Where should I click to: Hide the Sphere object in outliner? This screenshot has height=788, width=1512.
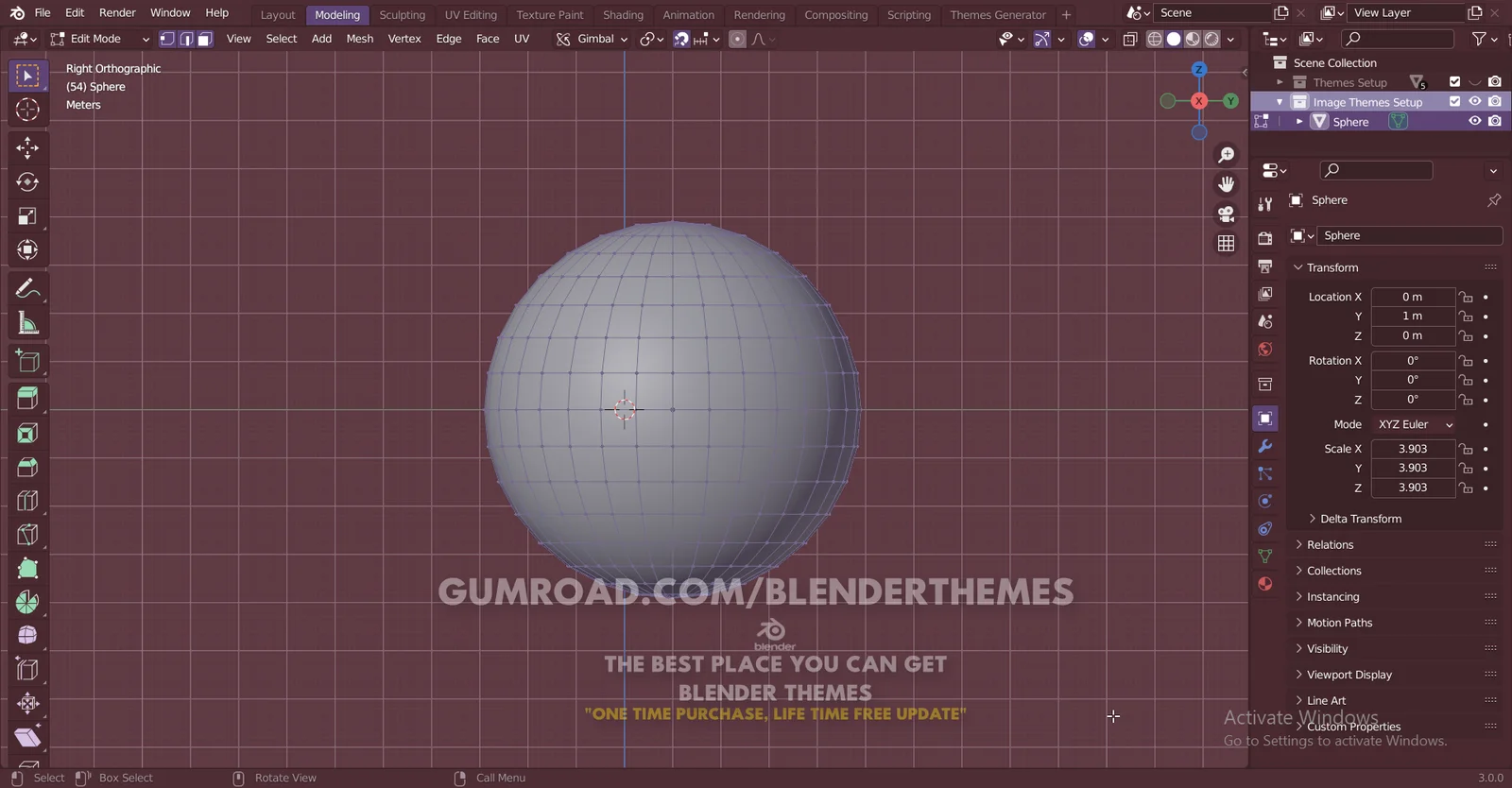(1475, 121)
